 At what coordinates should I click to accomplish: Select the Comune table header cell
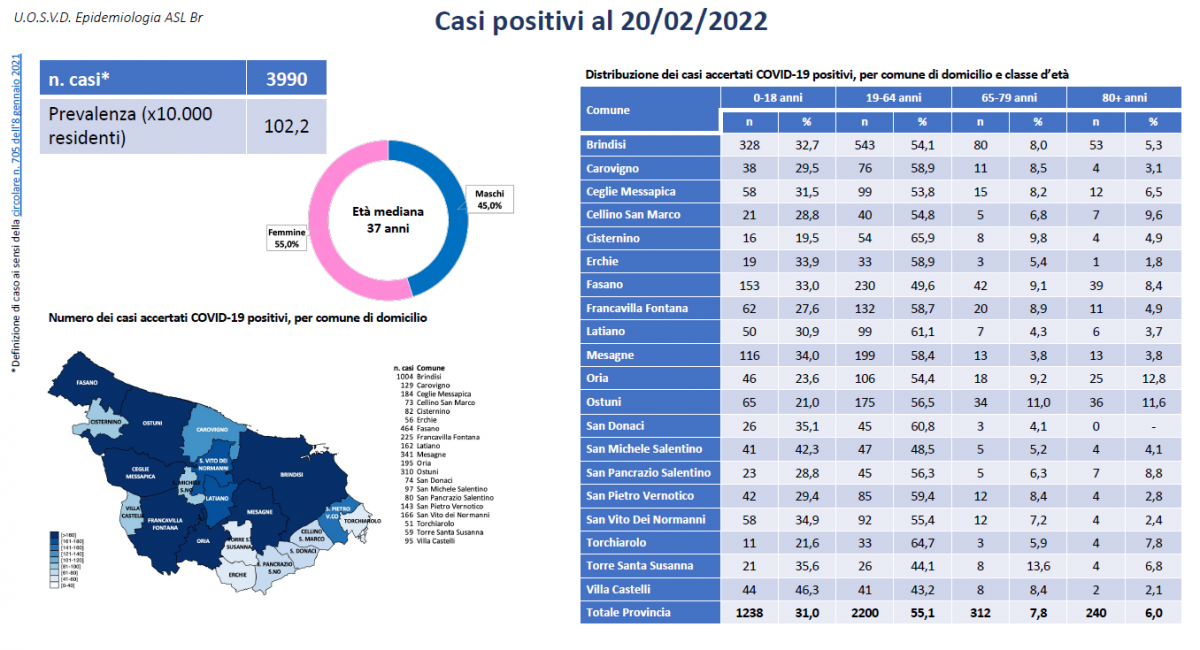[650, 110]
